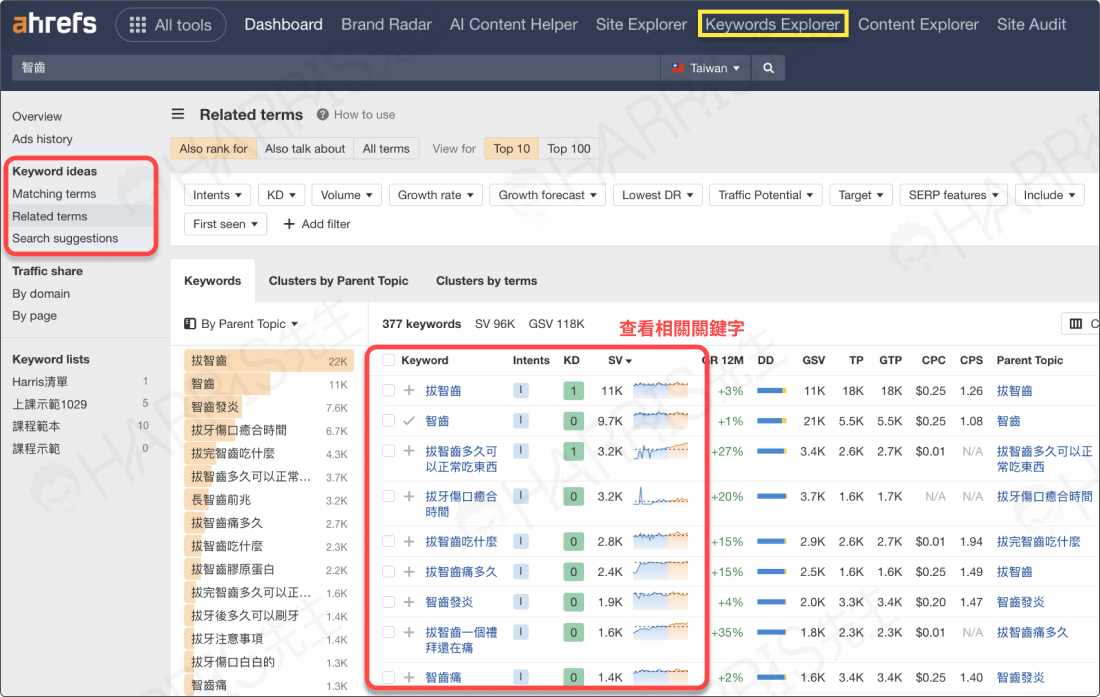Open SV trend chart for 拔智齒
The height and width of the screenshot is (697, 1100).
[x=660, y=390]
